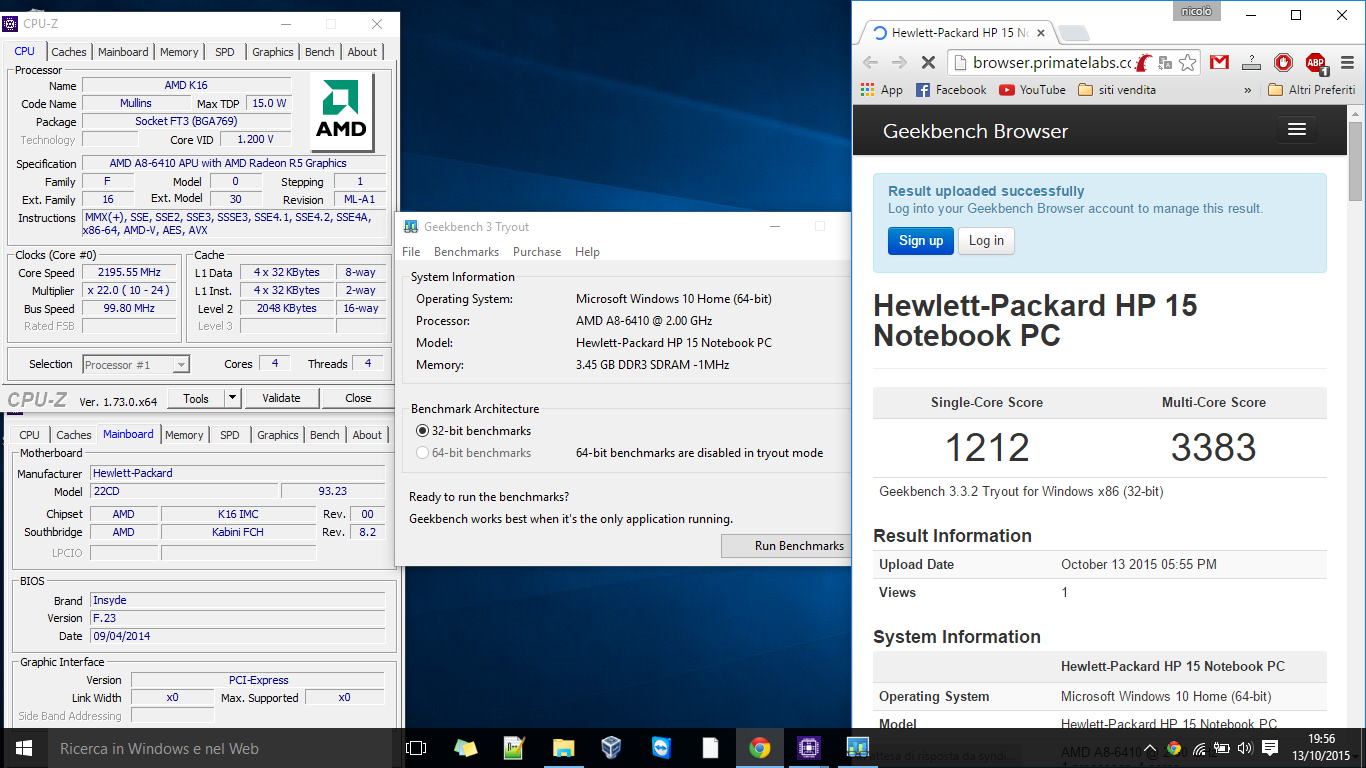Switch to Memory tab in upper CPU-Z

click(179, 52)
